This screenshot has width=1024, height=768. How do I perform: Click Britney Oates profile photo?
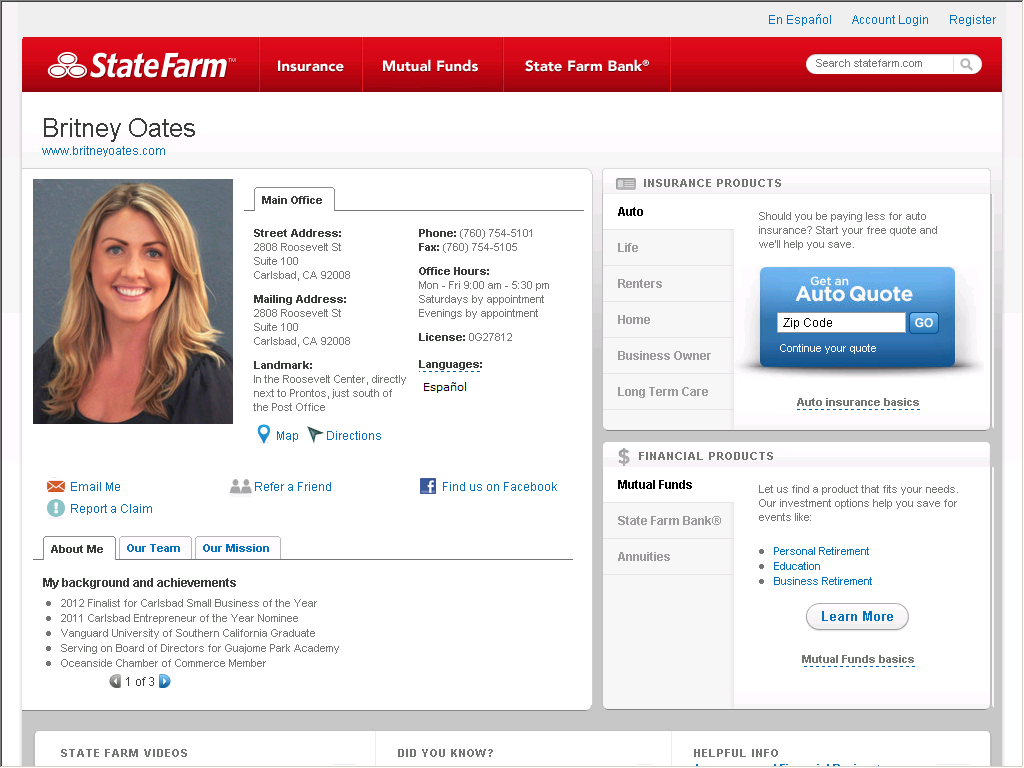point(133,302)
